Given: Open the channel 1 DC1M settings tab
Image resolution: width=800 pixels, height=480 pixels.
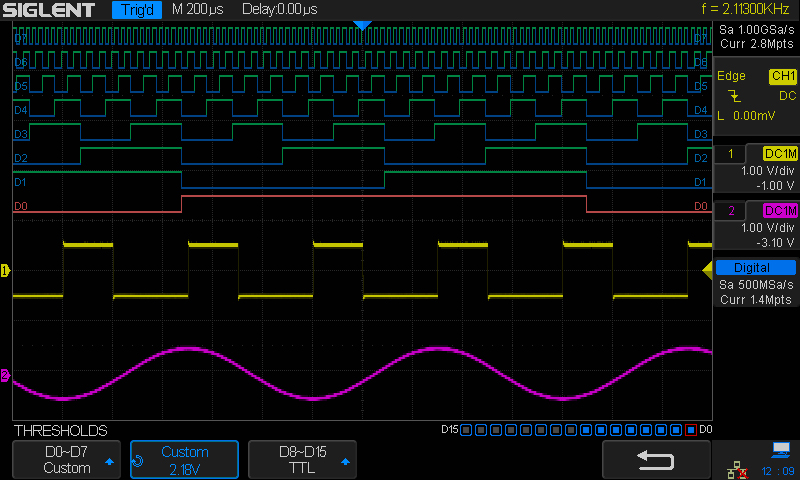Looking at the screenshot, I should click(780, 154).
